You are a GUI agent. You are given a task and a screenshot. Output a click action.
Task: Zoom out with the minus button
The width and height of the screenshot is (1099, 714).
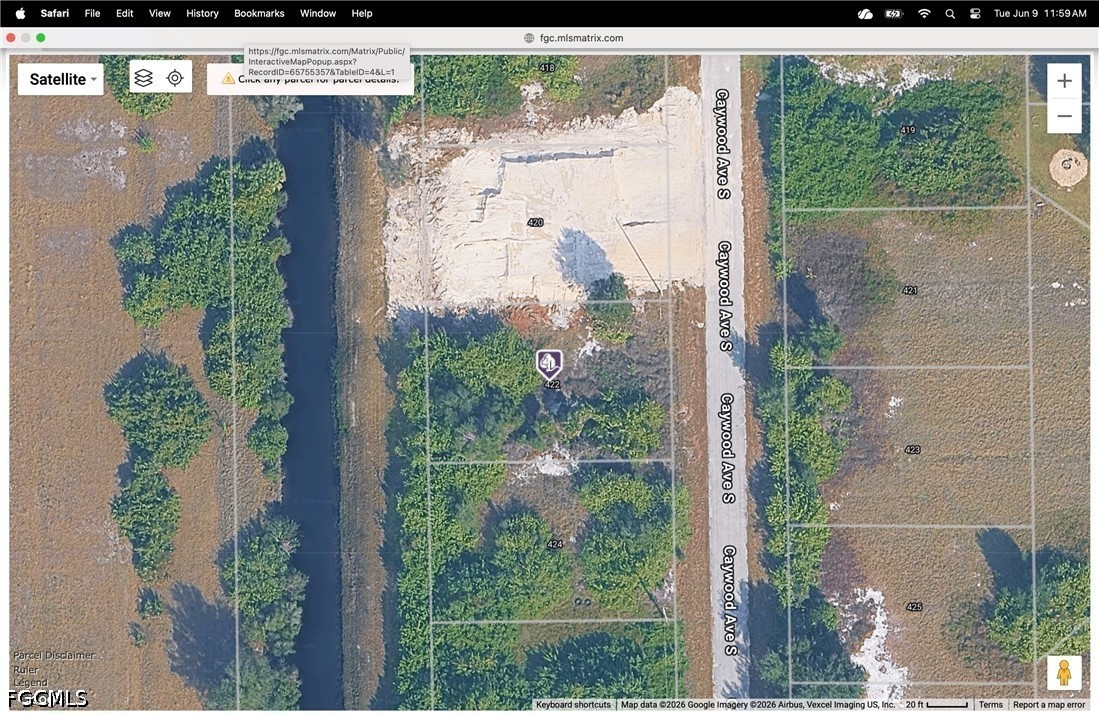click(x=1064, y=116)
